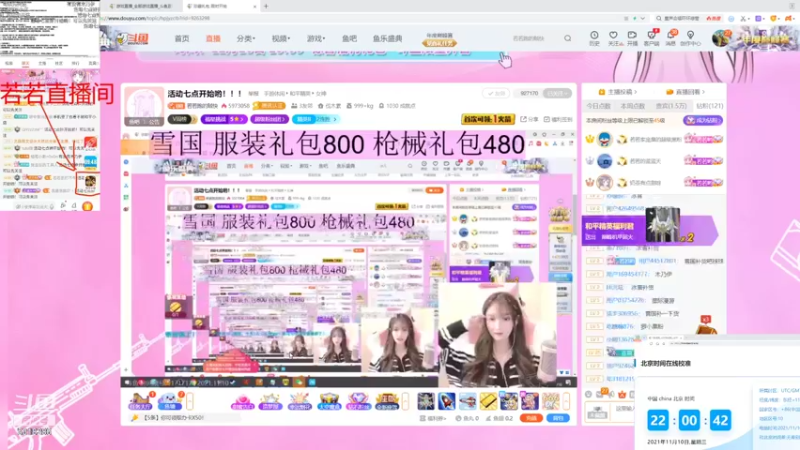Send the yellow ticket gift

coord(488,402)
